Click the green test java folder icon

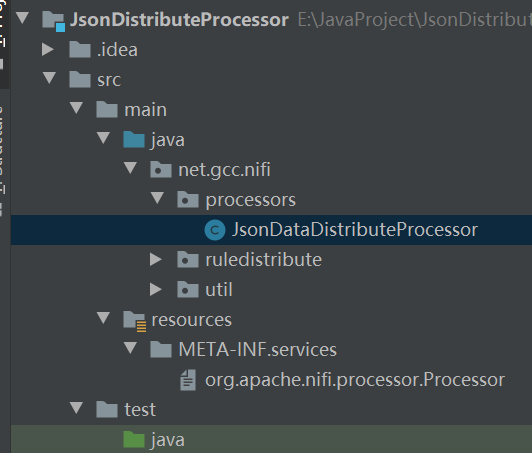134,439
